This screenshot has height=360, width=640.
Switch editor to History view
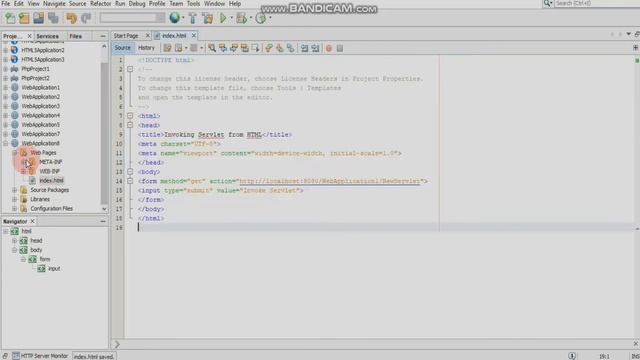pos(146,48)
